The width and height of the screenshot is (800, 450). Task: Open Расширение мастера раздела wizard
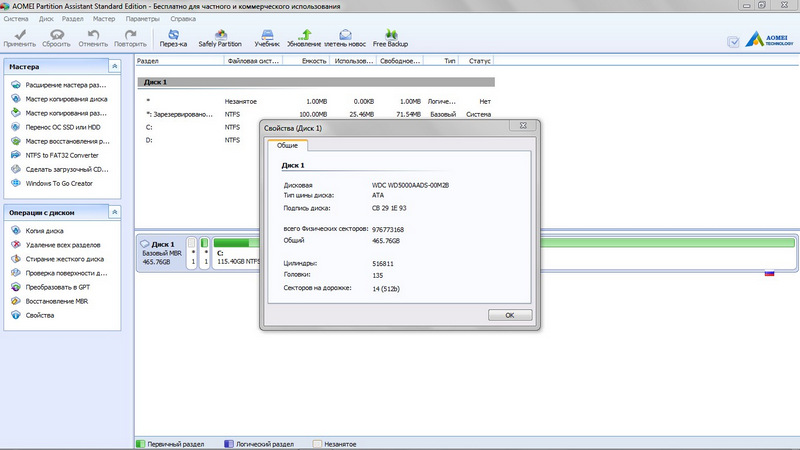66,85
